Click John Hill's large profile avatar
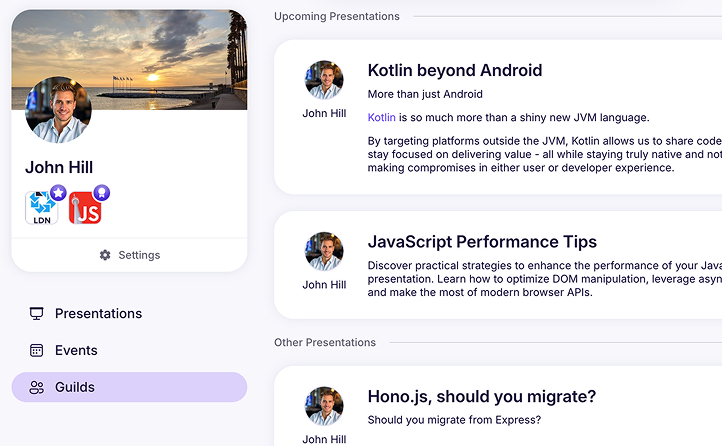 point(58,110)
